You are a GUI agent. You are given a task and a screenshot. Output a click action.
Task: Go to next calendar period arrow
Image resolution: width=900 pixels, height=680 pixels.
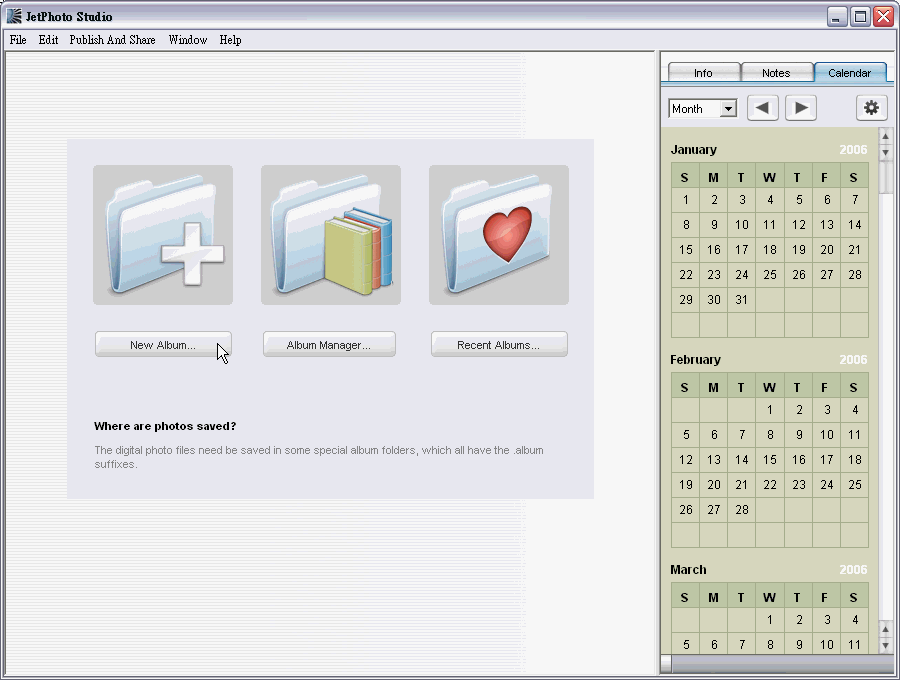[x=801, y=108]
